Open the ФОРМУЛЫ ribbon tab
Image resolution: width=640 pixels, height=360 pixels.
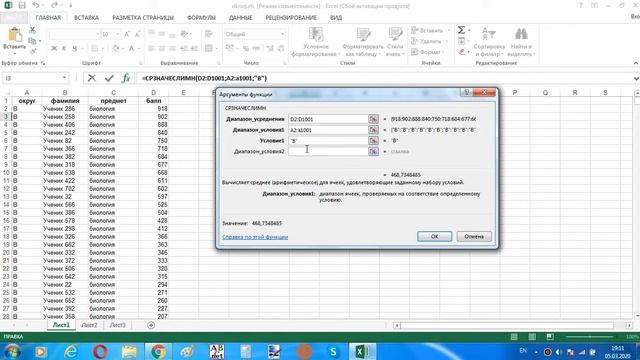201,18
